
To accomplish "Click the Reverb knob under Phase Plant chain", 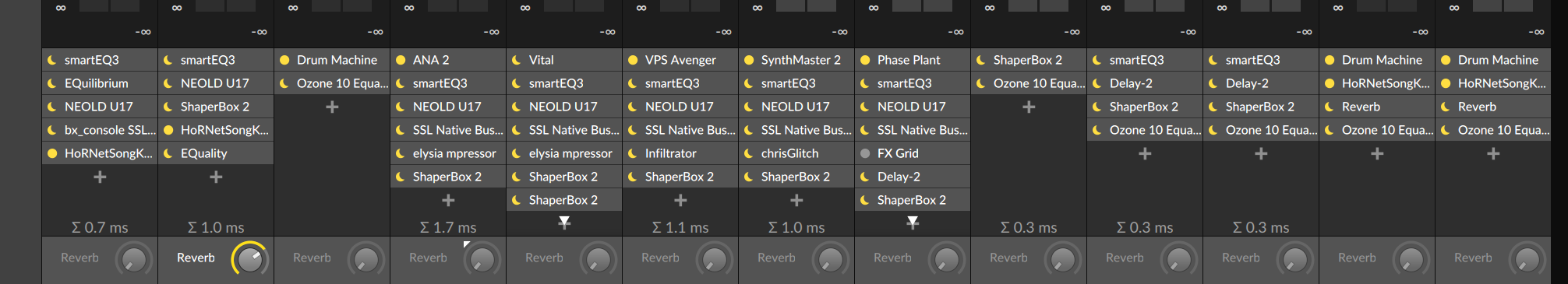I will pyautogui.click(x=946, y=259).
